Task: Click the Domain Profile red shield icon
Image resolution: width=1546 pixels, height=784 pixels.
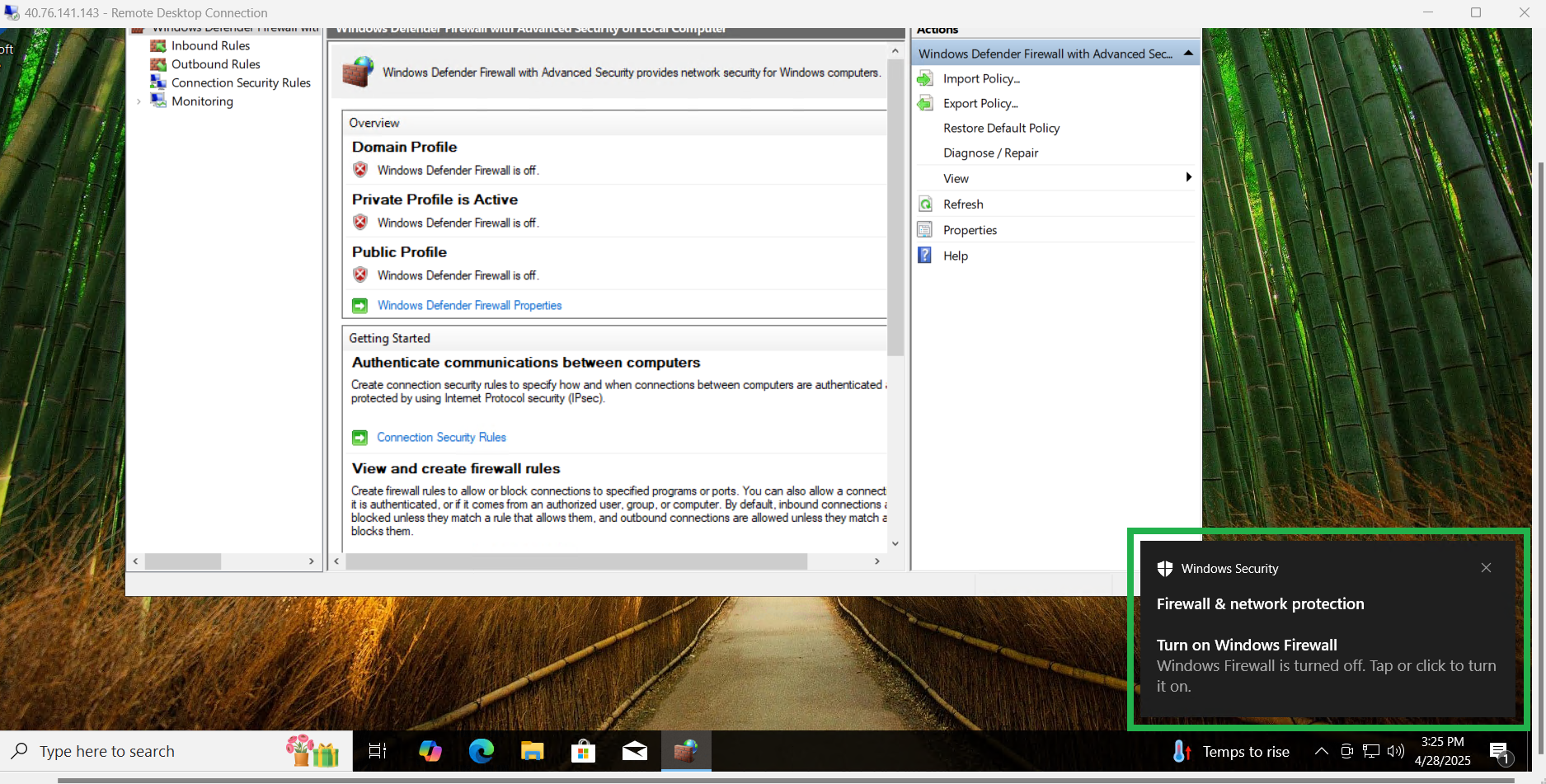Action: click(x=360, y=170)
